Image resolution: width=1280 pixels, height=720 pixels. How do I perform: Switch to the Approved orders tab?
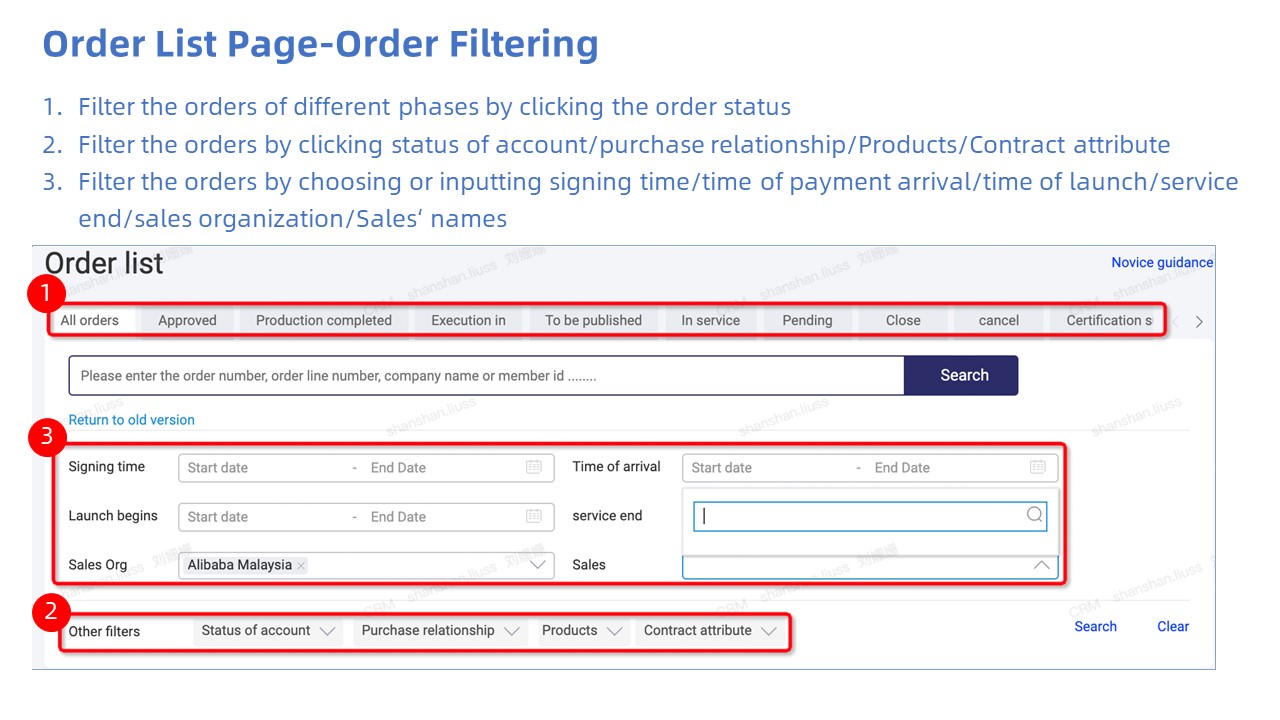[187, 321]
